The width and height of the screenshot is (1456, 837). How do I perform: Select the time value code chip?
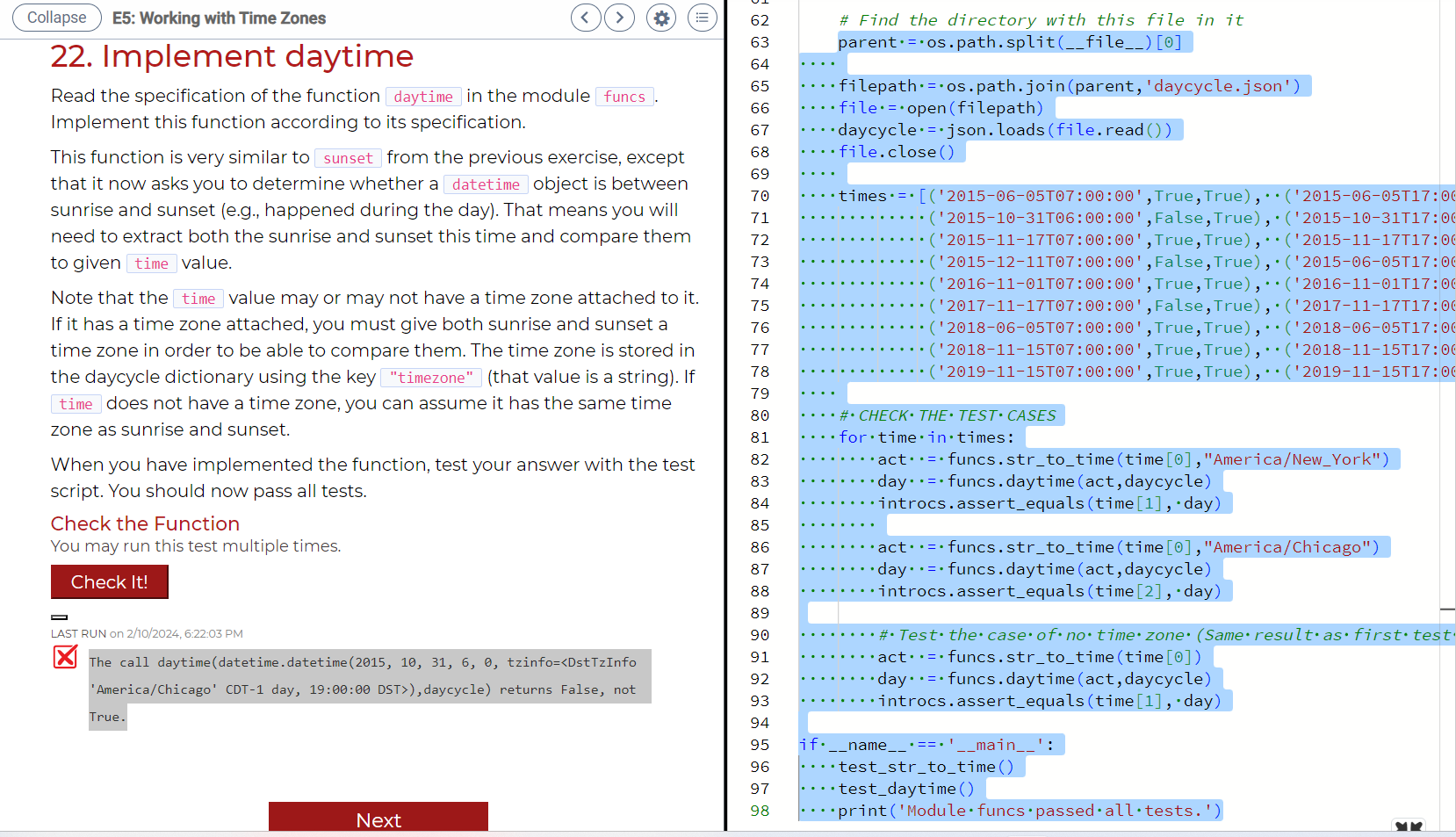[152, 263]
